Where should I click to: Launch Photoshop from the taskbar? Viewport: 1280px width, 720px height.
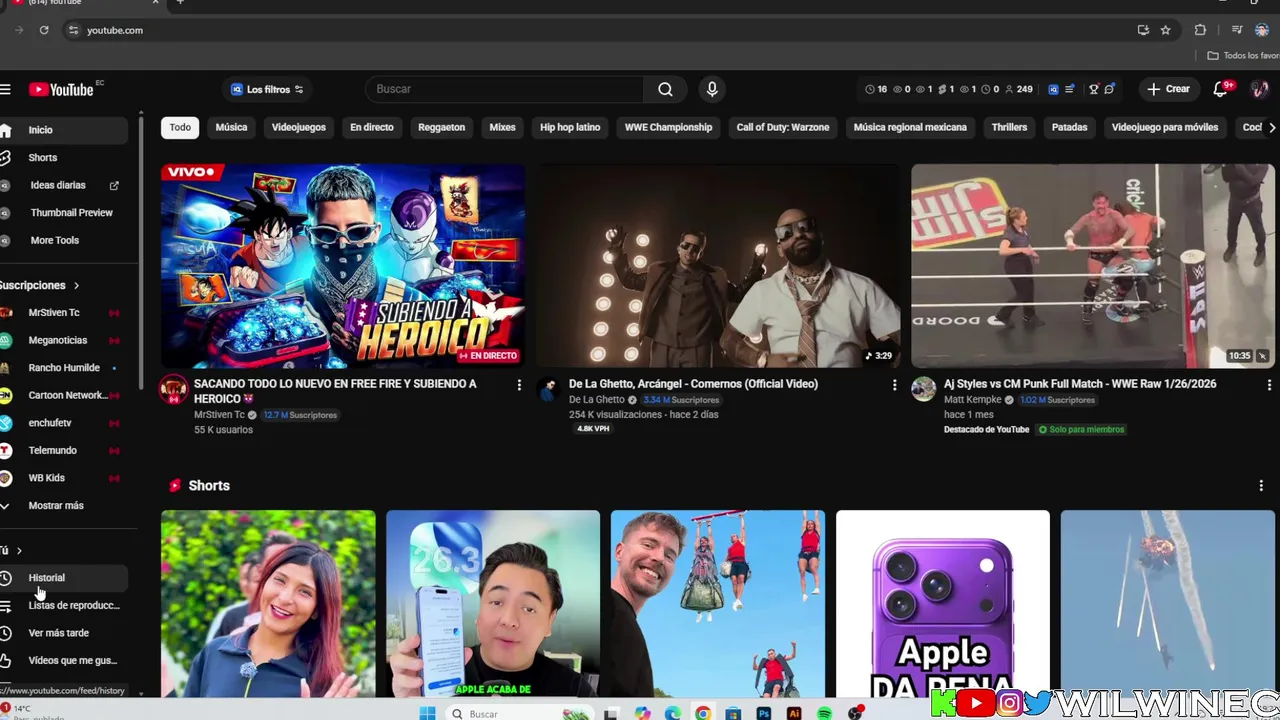point(764,713)
